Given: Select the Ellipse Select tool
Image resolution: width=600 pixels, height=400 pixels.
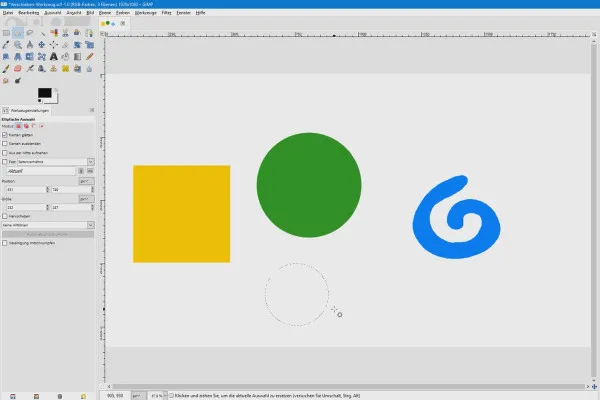Looking at the screenshot, I should point(18,33).
